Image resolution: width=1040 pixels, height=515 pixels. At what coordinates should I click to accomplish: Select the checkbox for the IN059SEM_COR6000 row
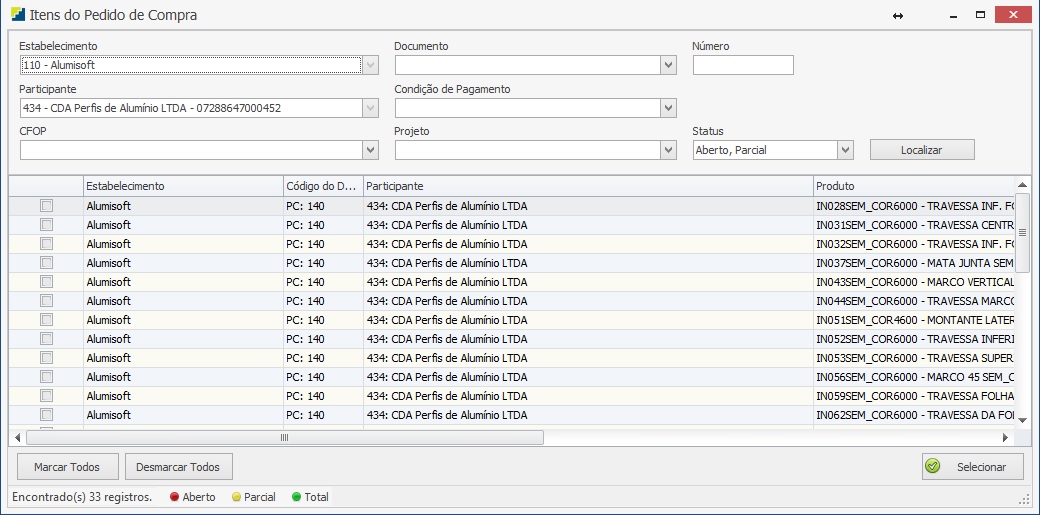click(x=46, y=396)
